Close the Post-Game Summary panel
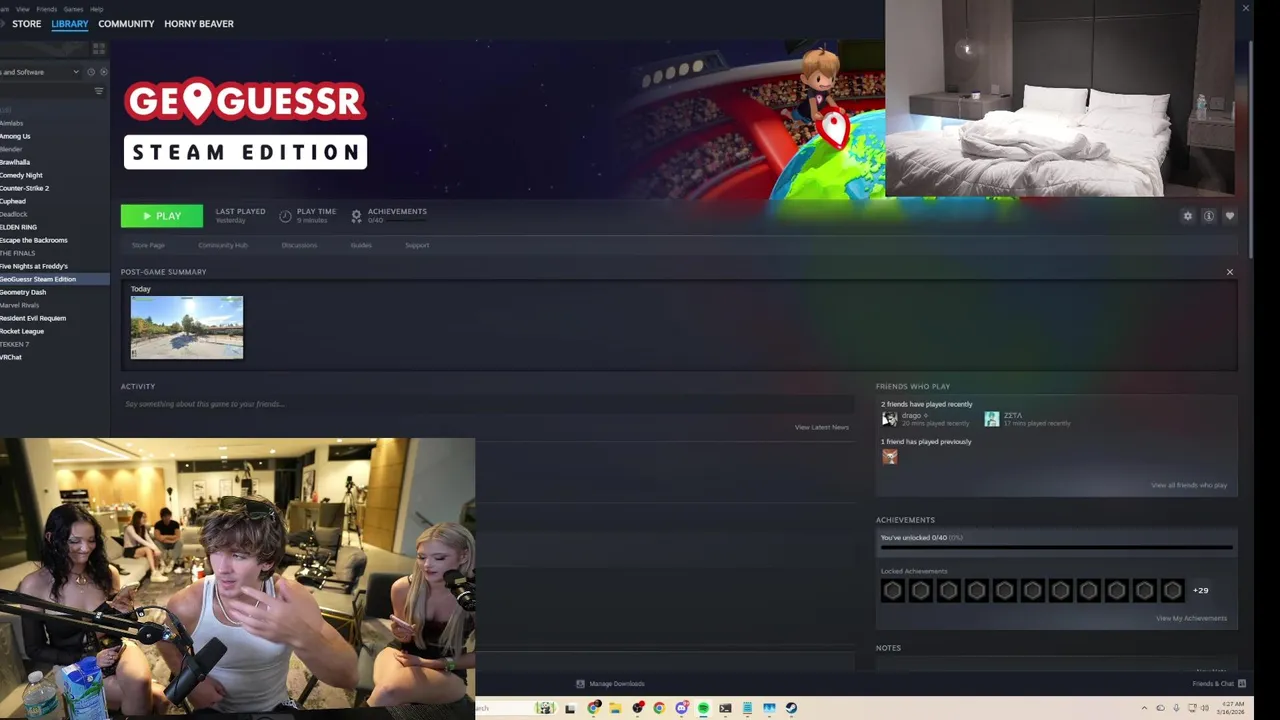 tap(1230, 272)
